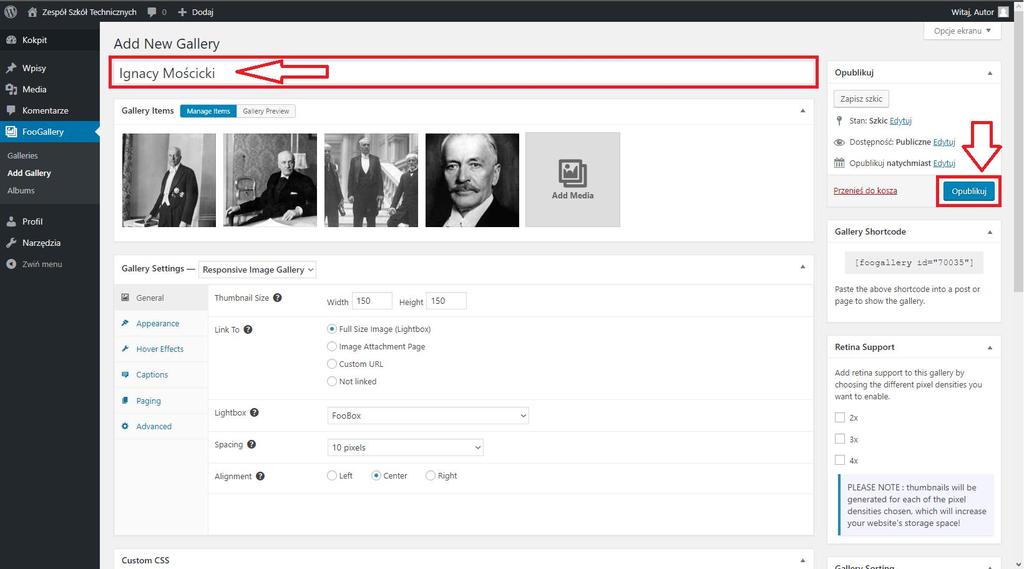Click the Advanced gear icon
Image resolution: width=1024 pixels, height=569 pixels.
coord(125,426)
